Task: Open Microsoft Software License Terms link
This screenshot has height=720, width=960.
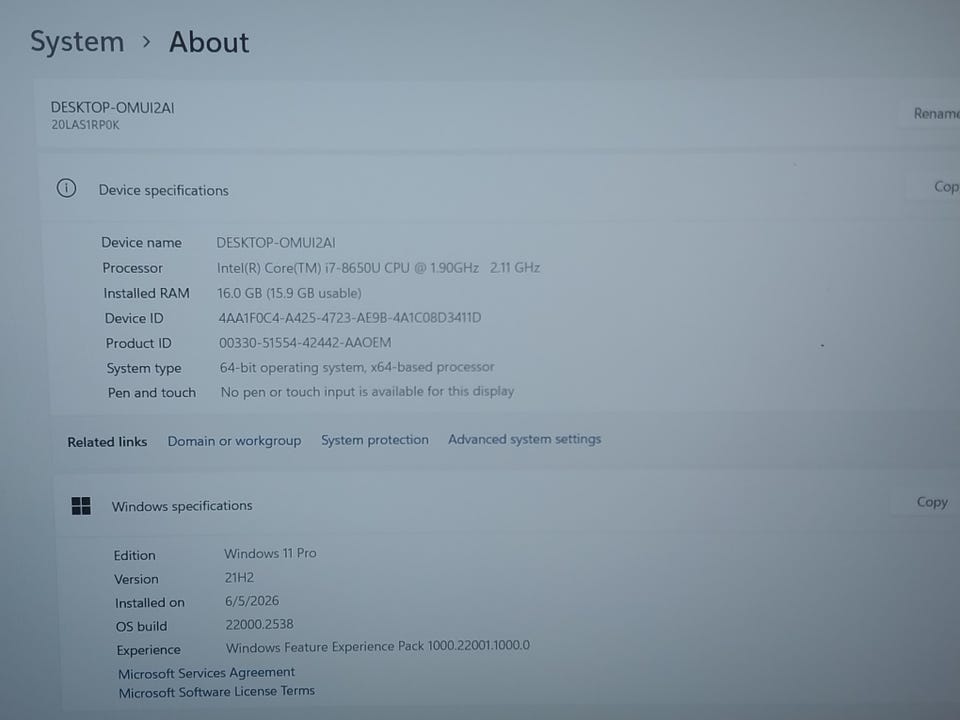Action: [x=217, y=692]
